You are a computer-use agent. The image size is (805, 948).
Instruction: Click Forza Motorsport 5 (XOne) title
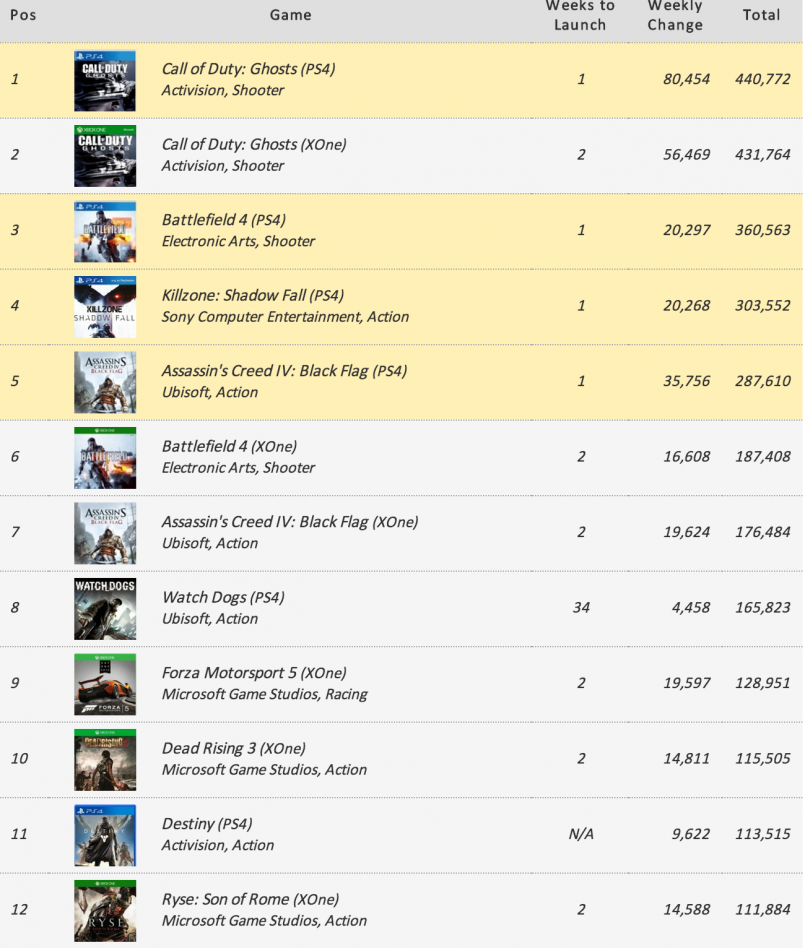254,674
